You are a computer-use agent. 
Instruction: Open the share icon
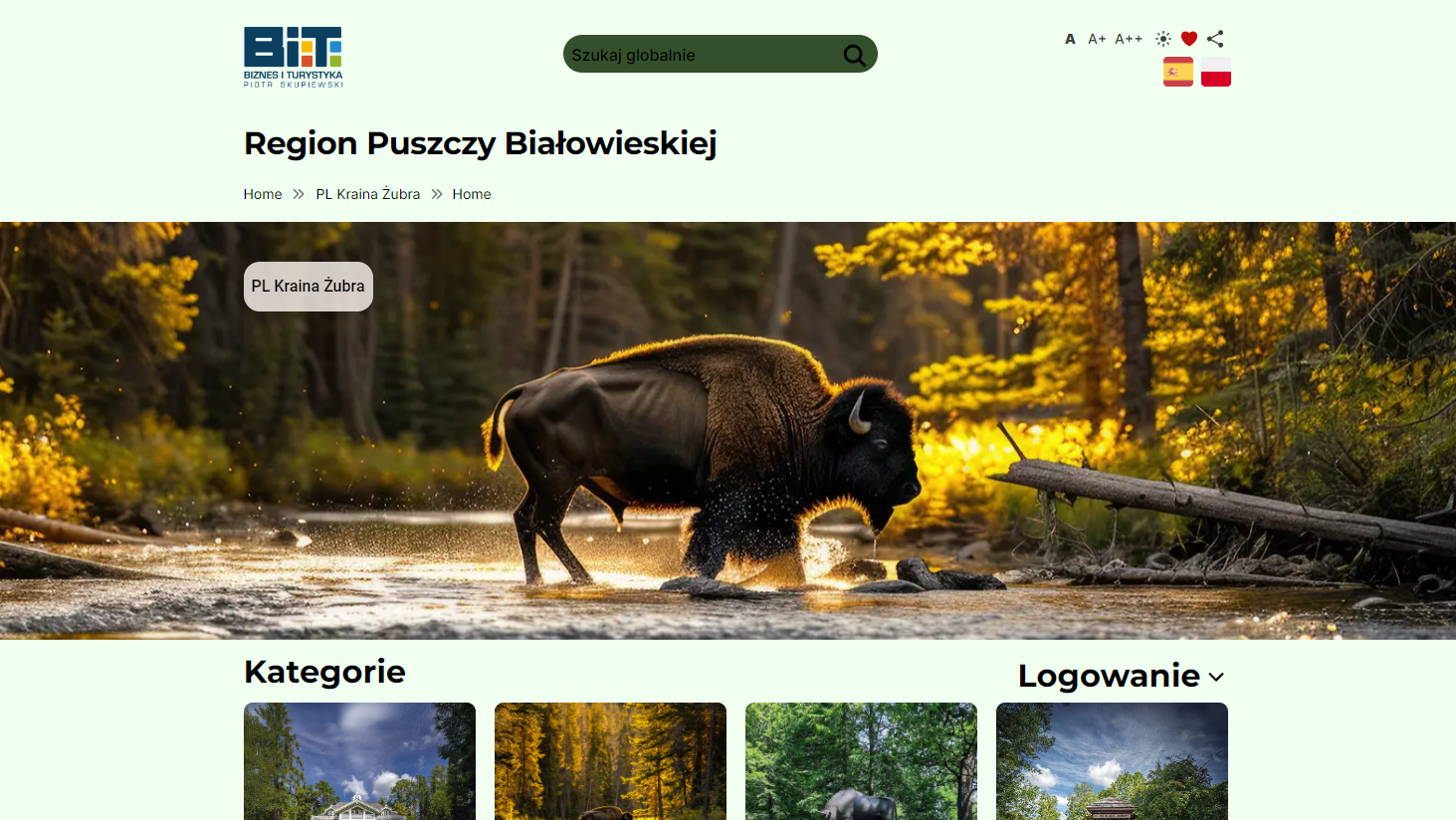[1215, 39]
